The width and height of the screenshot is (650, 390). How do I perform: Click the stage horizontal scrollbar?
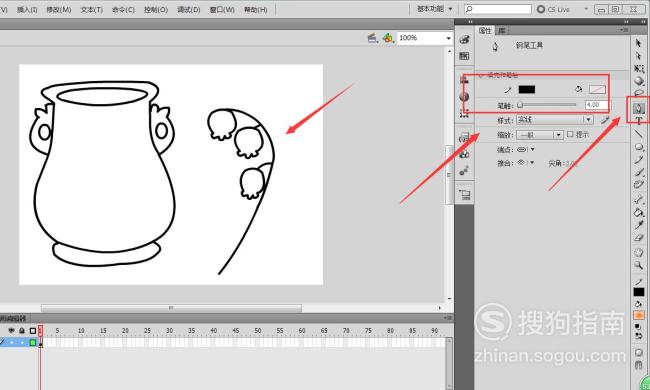point(171,308)
